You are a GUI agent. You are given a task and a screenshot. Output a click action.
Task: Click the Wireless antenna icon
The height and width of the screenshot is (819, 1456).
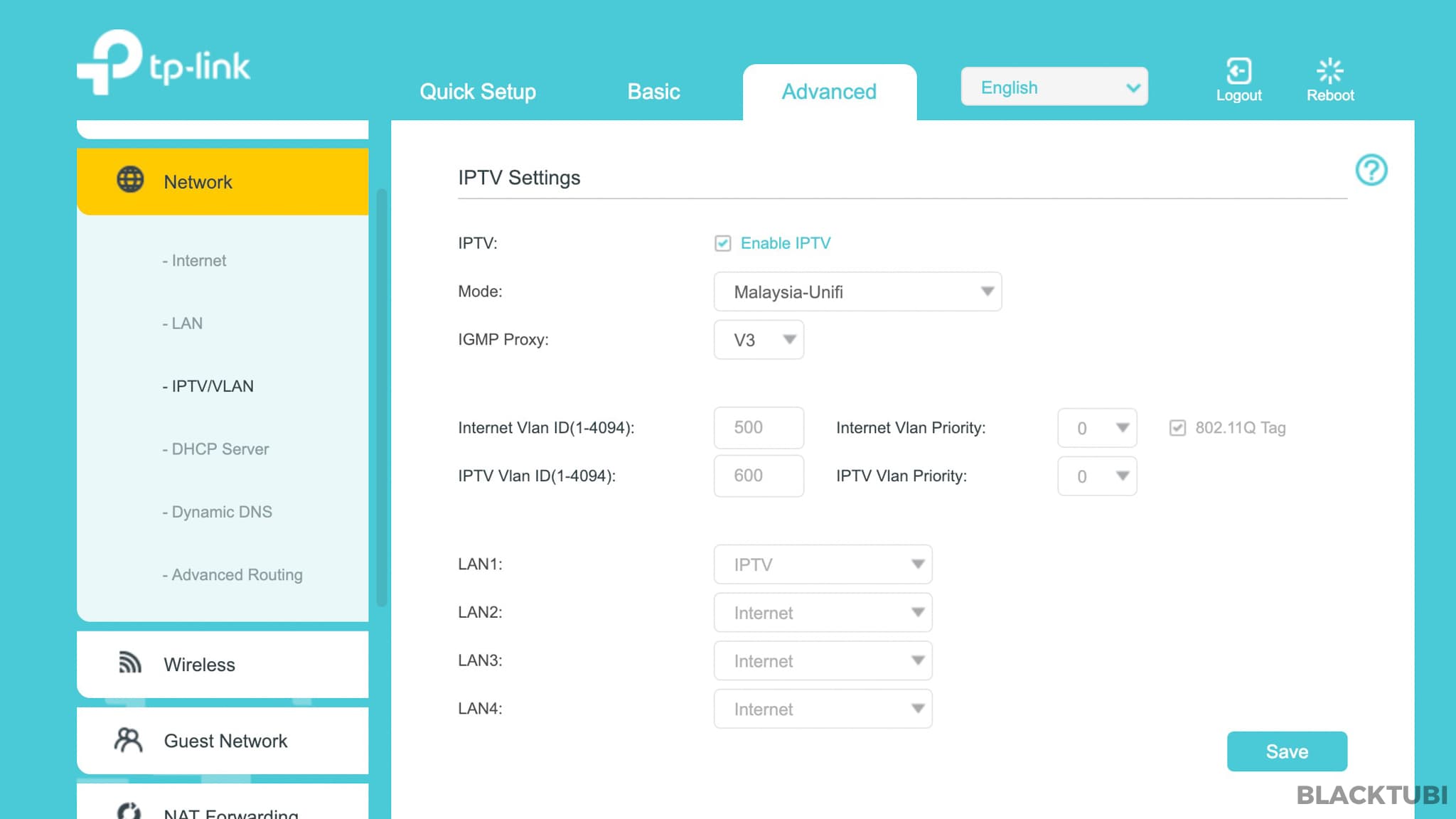130,663
